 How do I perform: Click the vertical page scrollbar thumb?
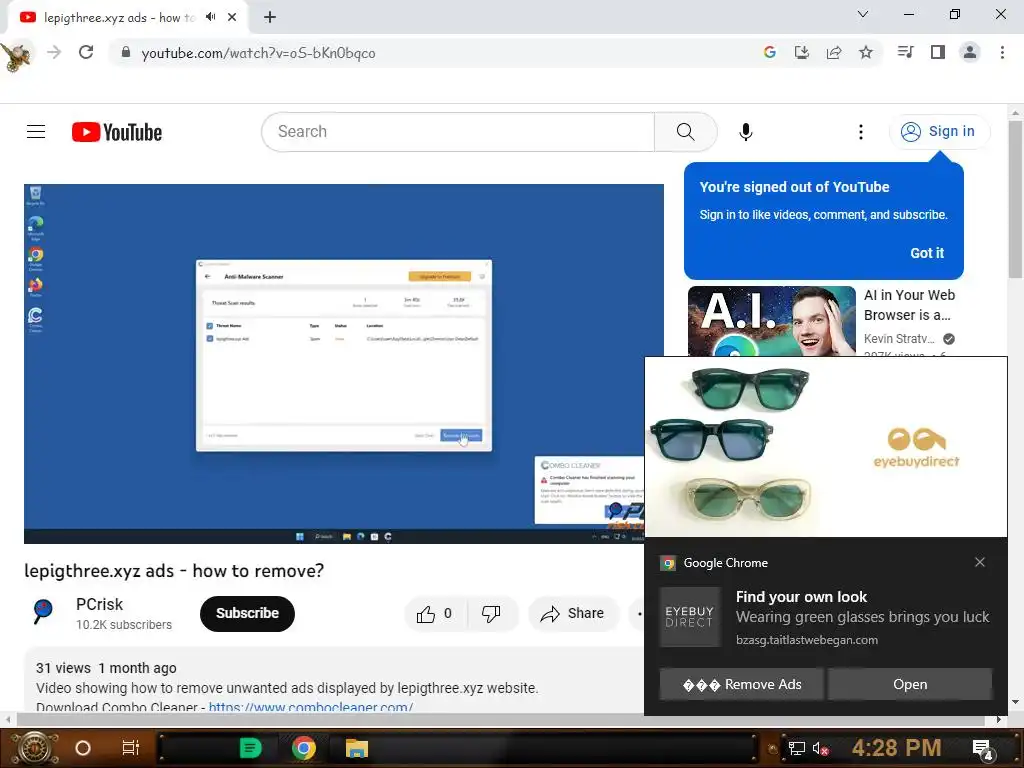point(1015,200)
